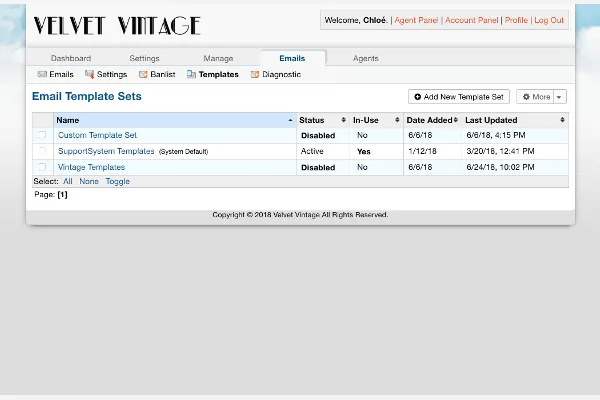Click the Toggle selection link
Viewport: 600px width, 400px height.
(x=118, y=181)
